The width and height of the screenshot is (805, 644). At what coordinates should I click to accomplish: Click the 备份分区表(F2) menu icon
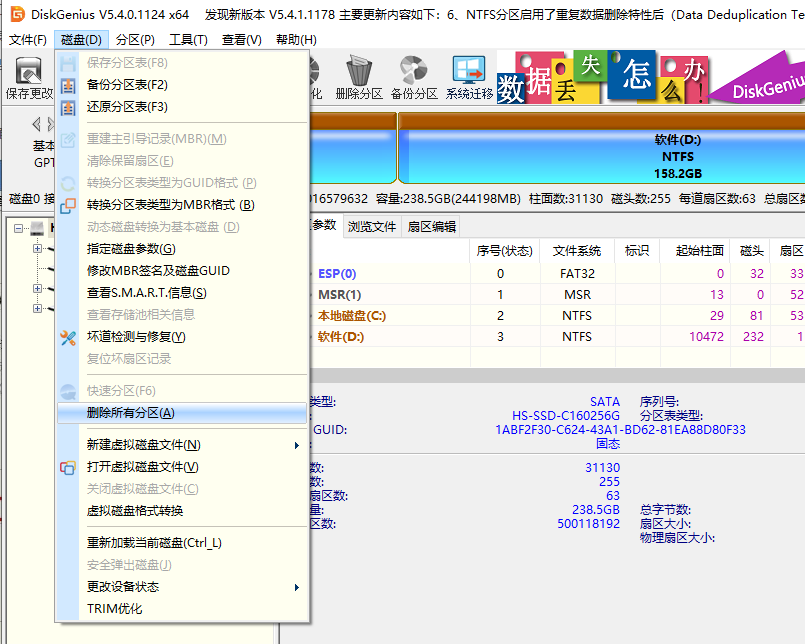[67, 85]
